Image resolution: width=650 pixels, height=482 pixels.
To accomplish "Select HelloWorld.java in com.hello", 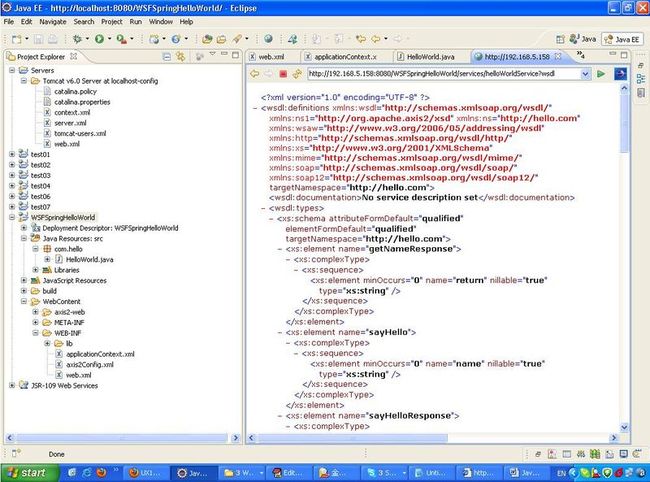I will (90, 259).
